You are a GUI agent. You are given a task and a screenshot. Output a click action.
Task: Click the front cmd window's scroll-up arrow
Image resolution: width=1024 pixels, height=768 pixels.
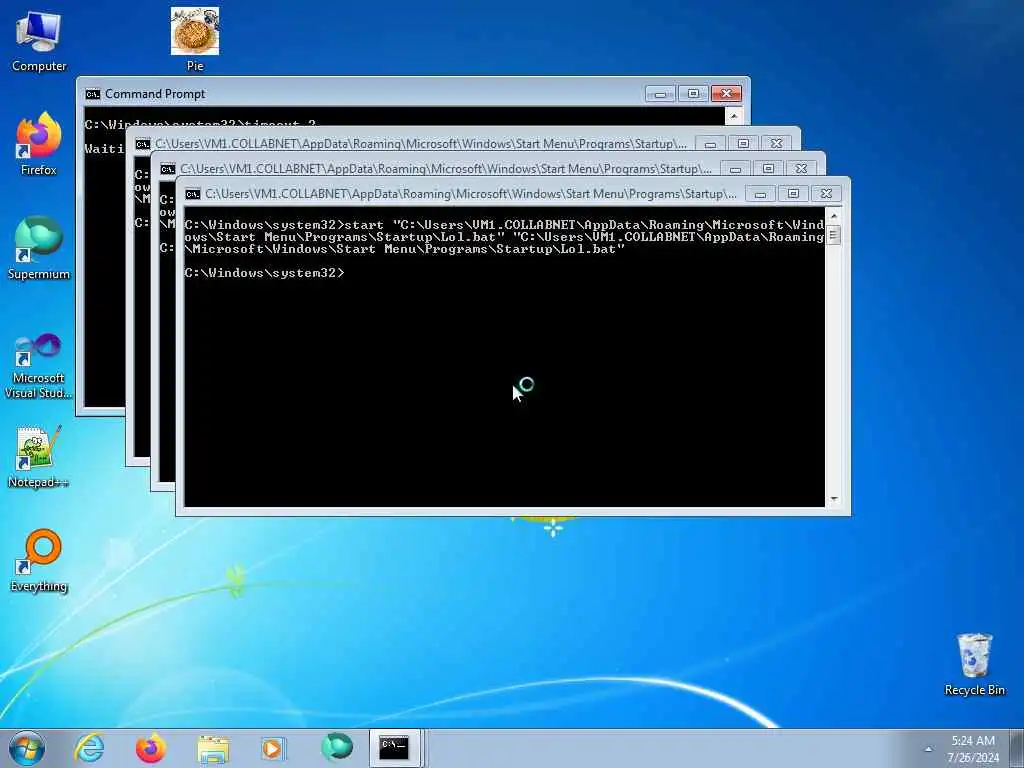click(833, 216)
